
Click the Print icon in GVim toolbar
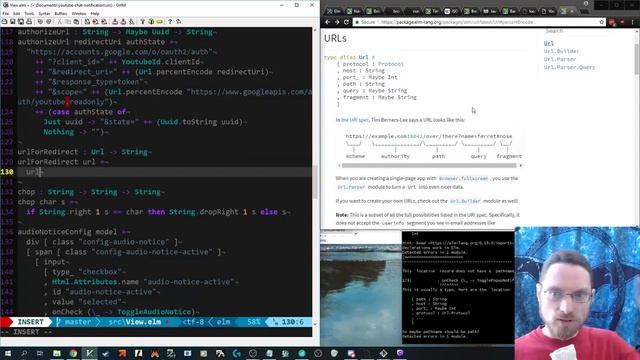coord(29,21)
